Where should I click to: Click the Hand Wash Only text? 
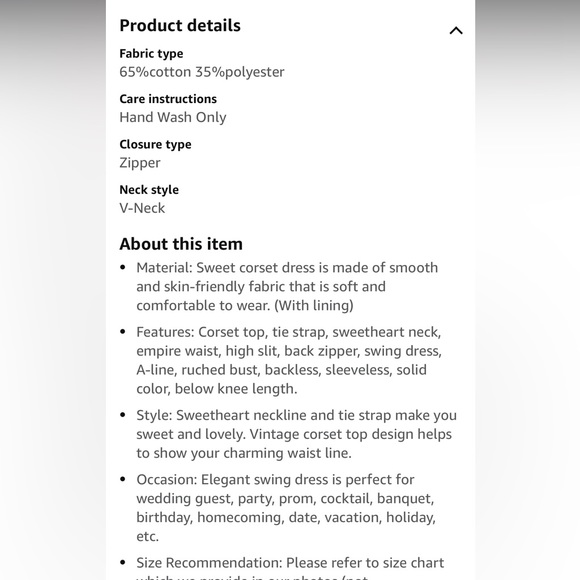pyautogui.click(x=173, y=117)
